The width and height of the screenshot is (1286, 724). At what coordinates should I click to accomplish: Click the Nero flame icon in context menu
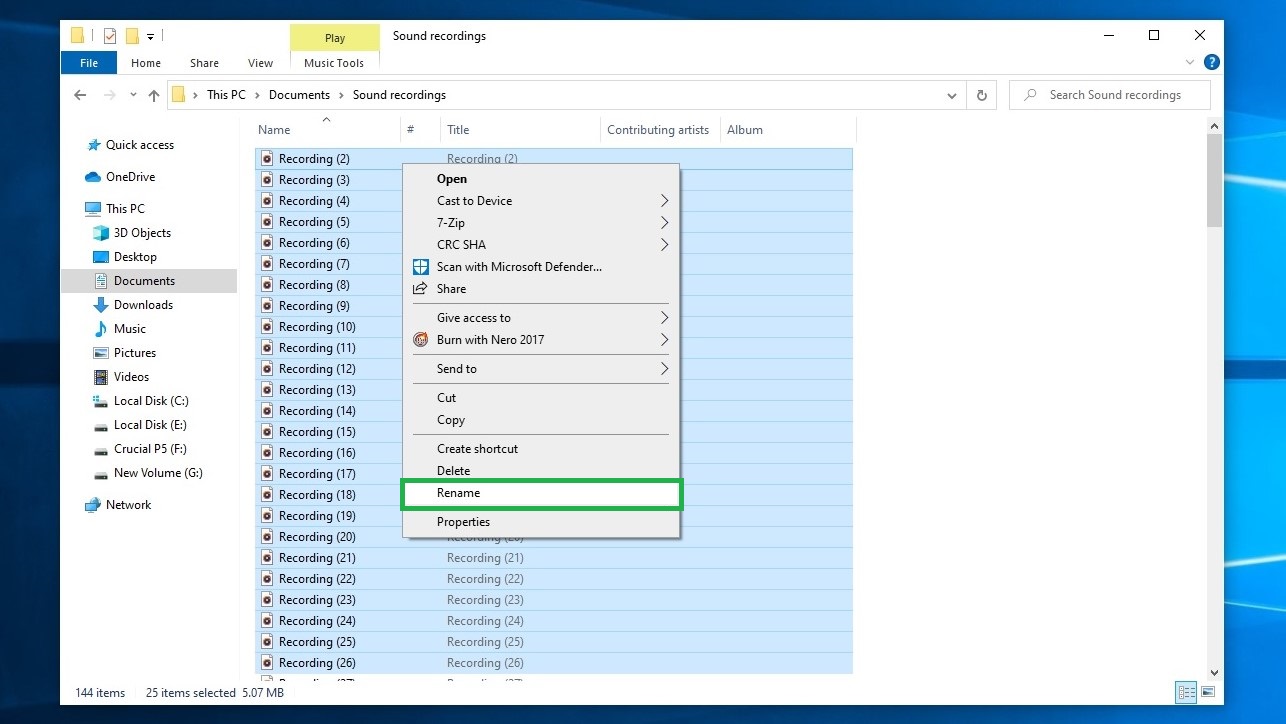pos(421,340)
